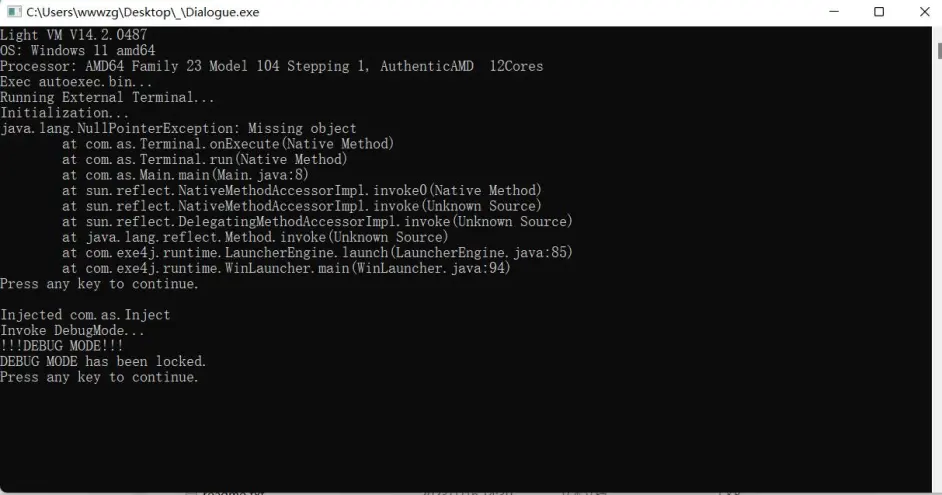Screen dimensions: 942x495
Task: Click the Processor AMD64 Family 23 line
Action: [271, 66]
